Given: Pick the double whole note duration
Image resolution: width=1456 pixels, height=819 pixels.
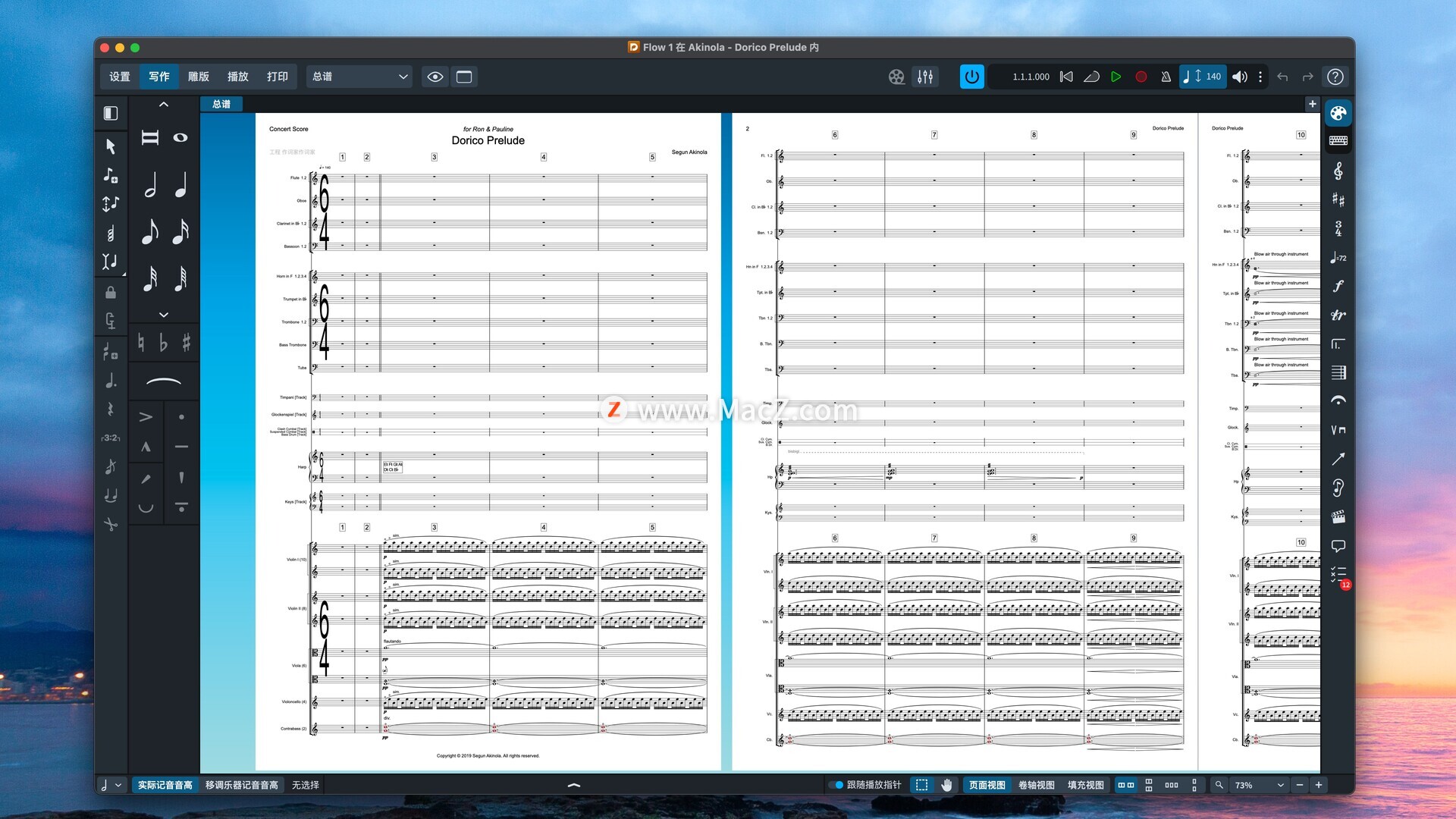Looking at the screenshot, I should coord(150,137).
